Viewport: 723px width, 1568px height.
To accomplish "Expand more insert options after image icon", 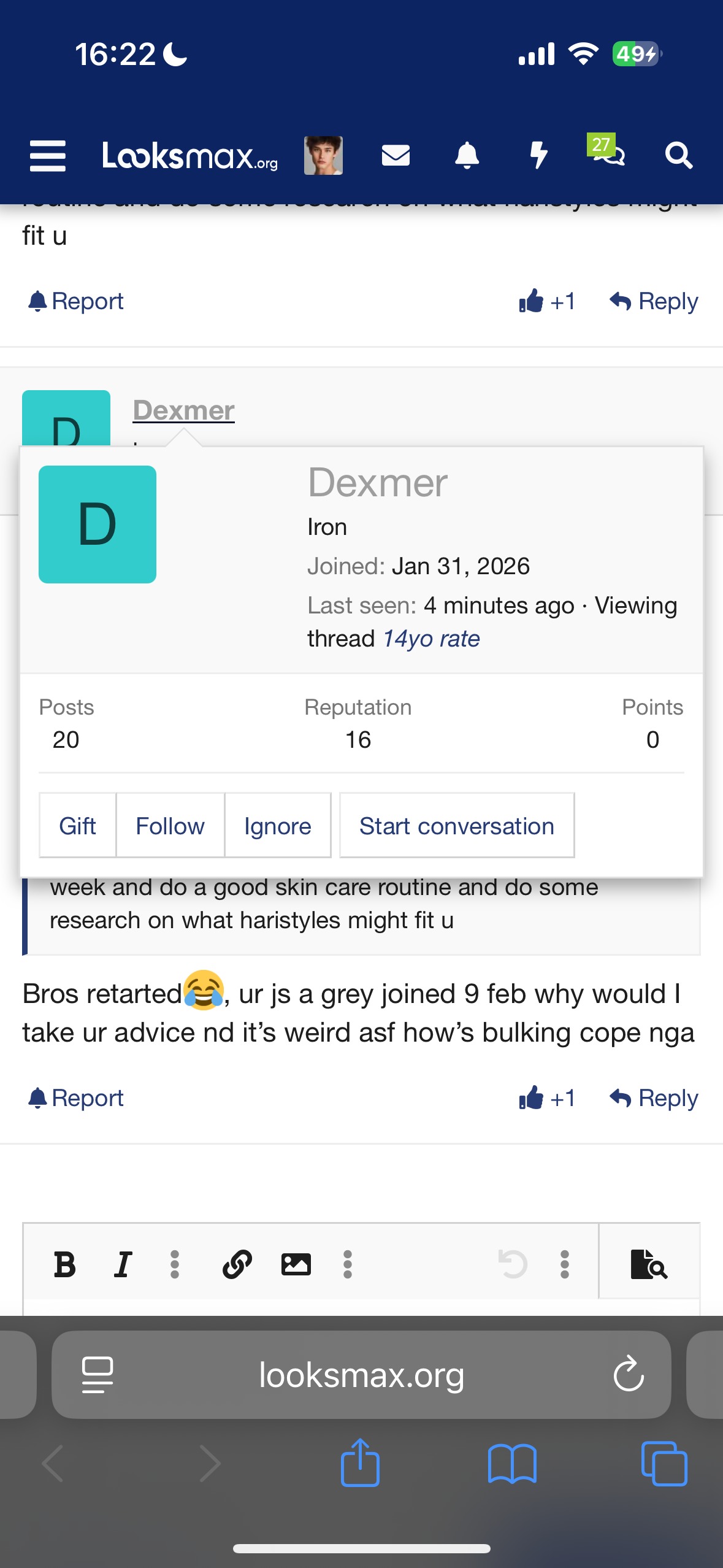I will (x=348, y=1264).
